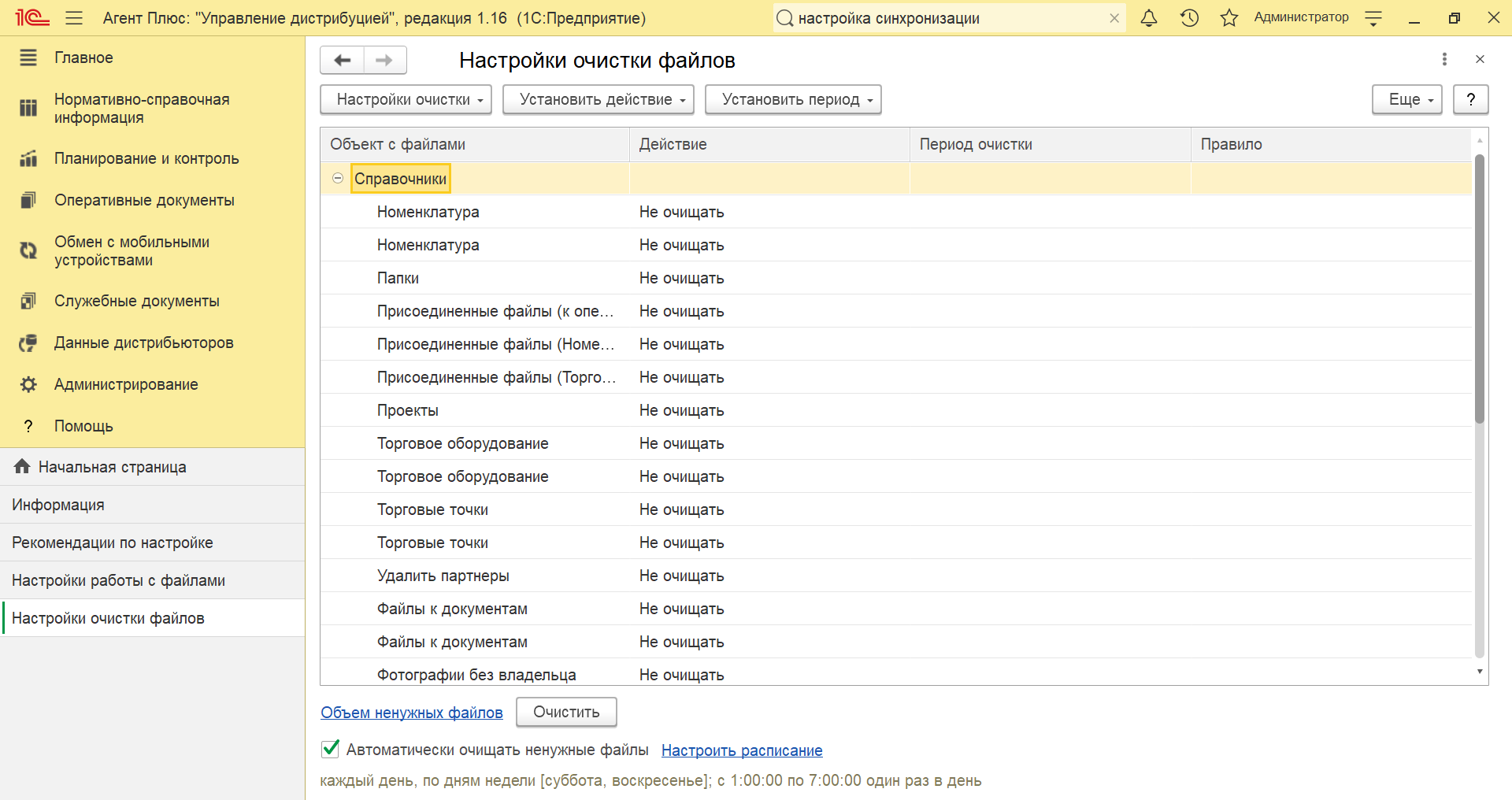Click the vertical scrollbar thumb of the table

(x=1479, y=288)
